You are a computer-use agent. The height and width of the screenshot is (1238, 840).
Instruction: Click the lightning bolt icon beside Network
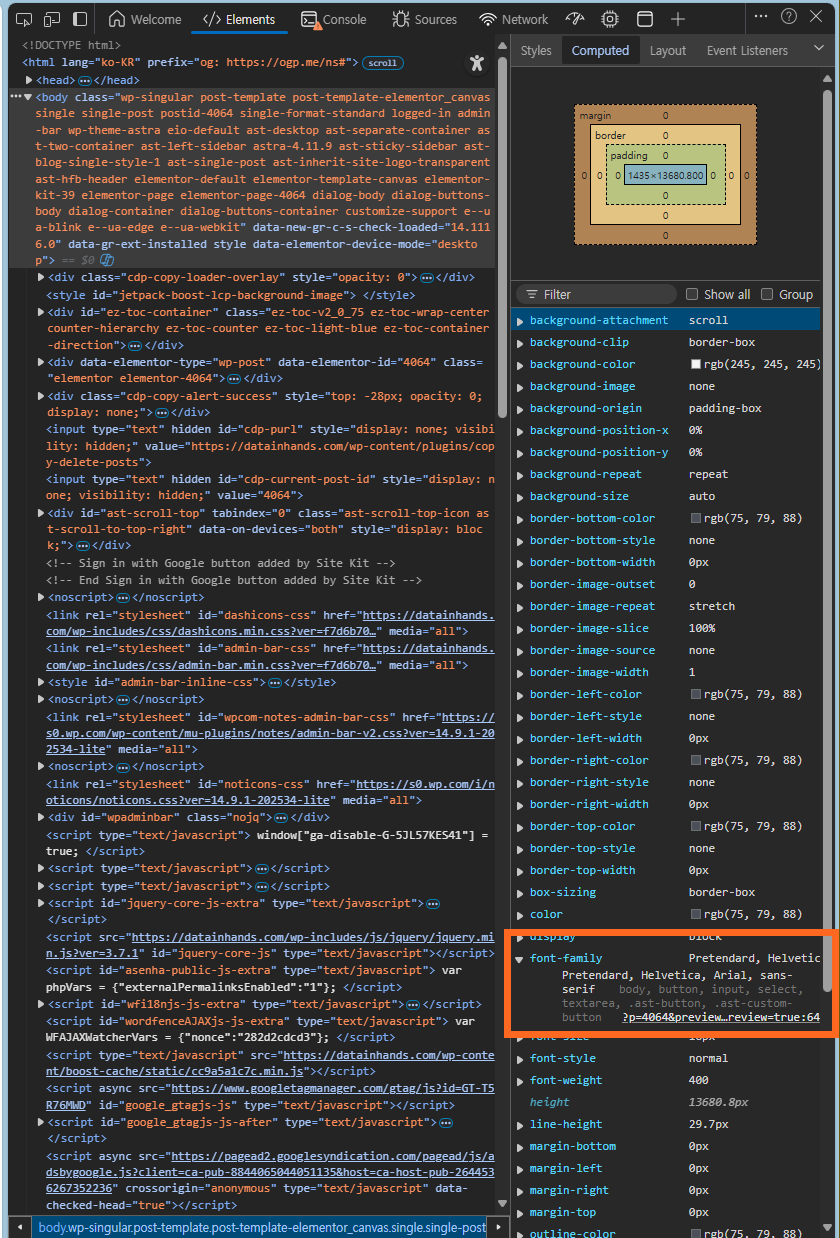click(x=574, y=17)
